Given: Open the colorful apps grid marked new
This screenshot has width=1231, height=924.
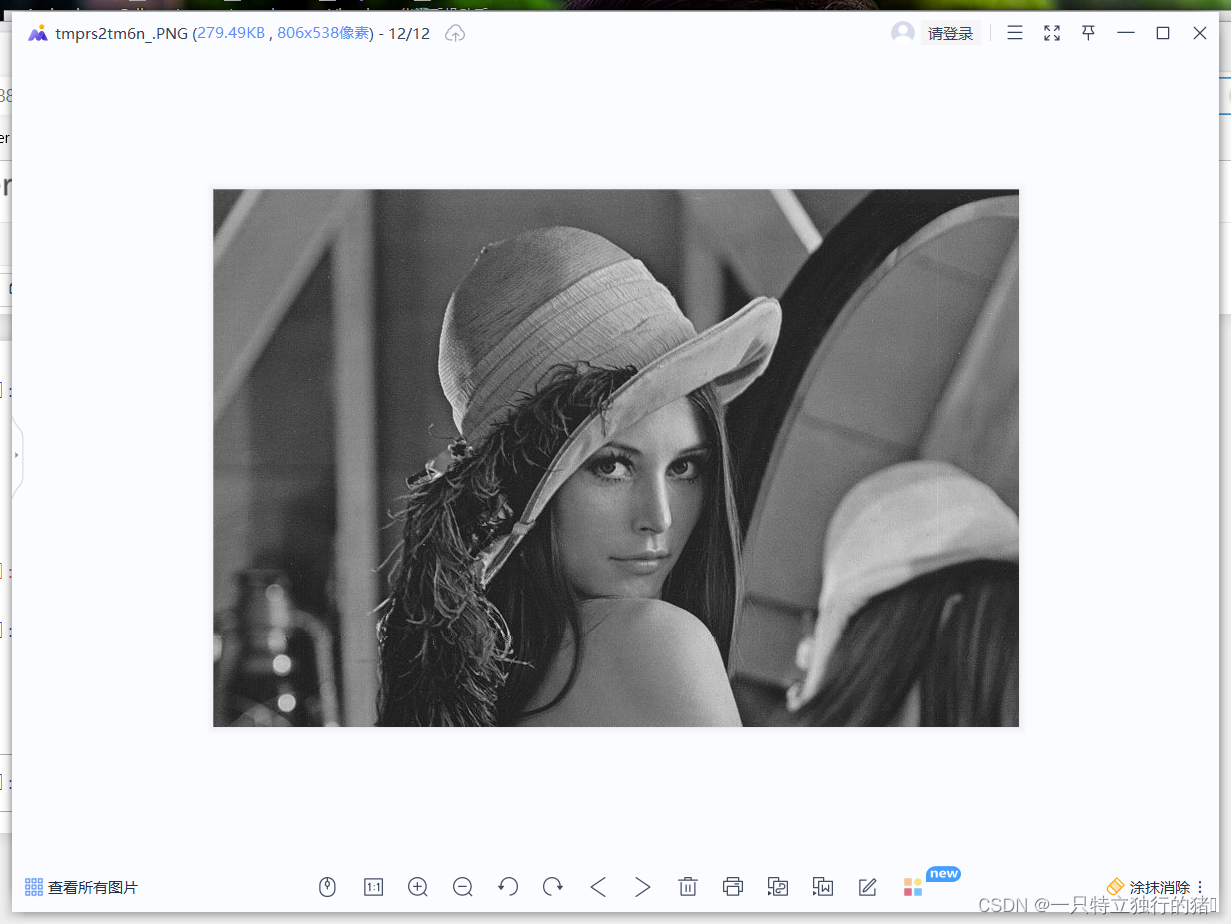Looking at the screenshot, I should click(913, 887).
